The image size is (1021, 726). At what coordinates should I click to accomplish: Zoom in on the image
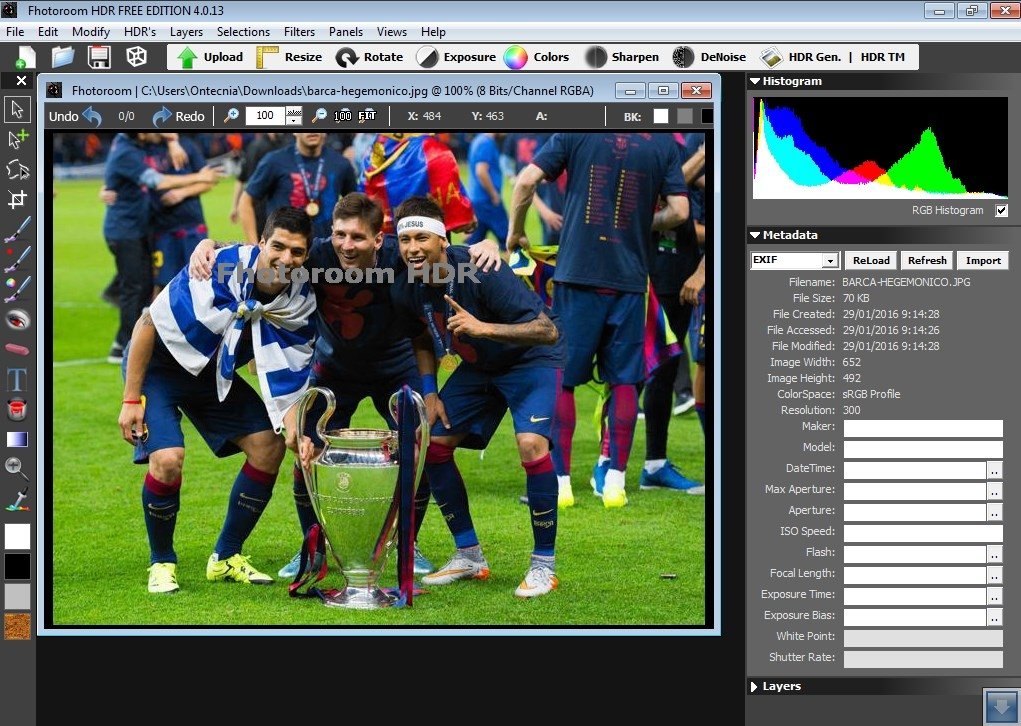(x=231, y=116)
